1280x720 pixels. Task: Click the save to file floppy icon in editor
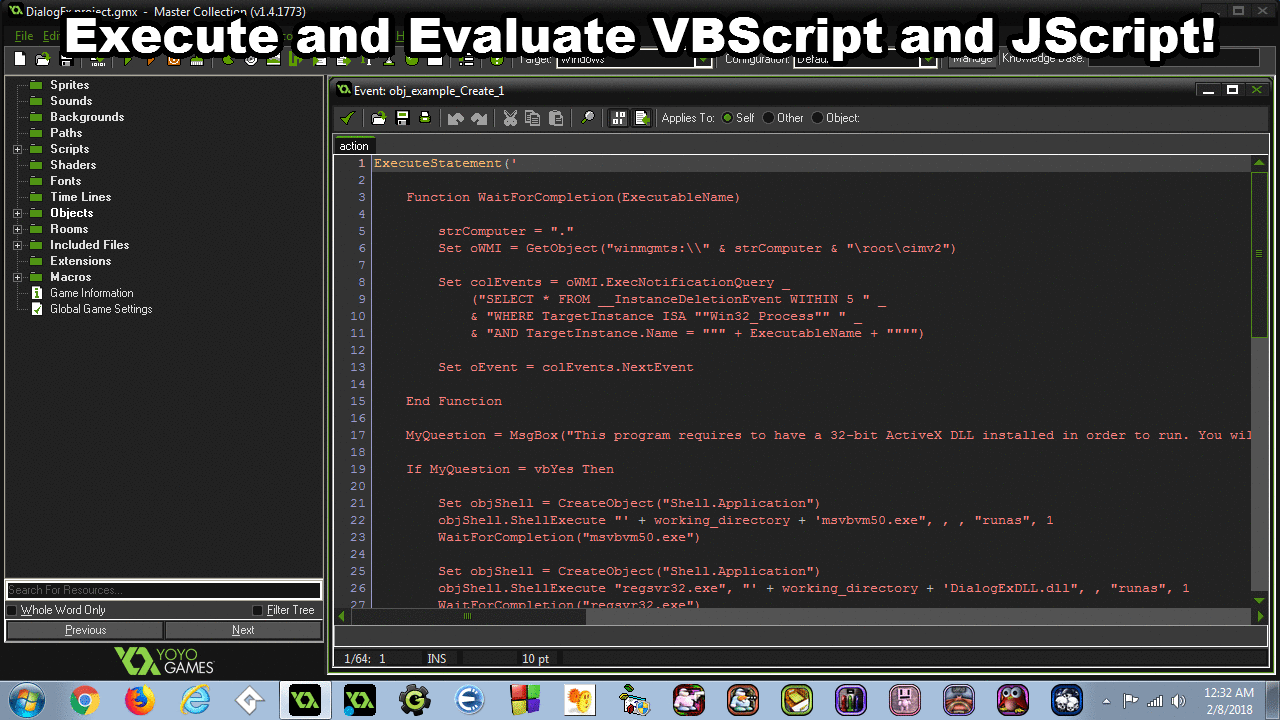(403, 118)
